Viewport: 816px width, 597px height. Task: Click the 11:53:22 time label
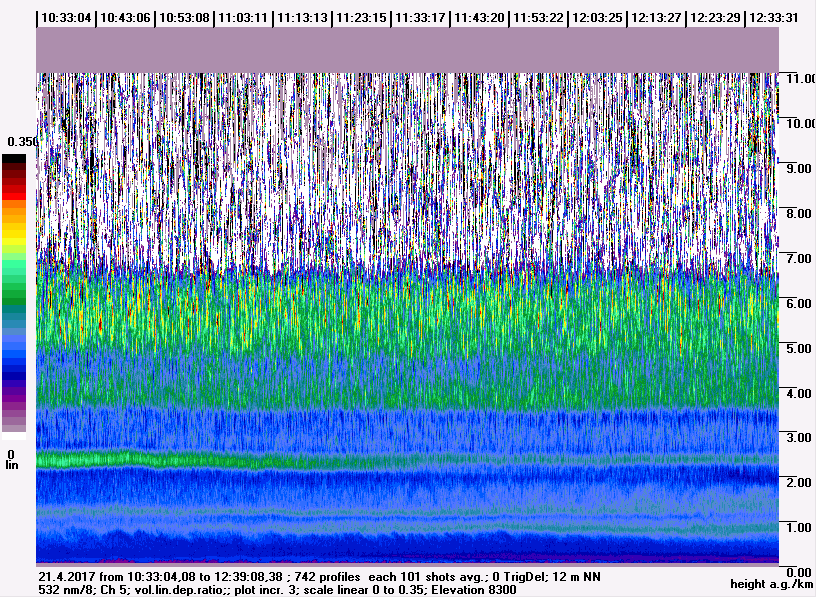pyautogui.click(x=538, y=18)
